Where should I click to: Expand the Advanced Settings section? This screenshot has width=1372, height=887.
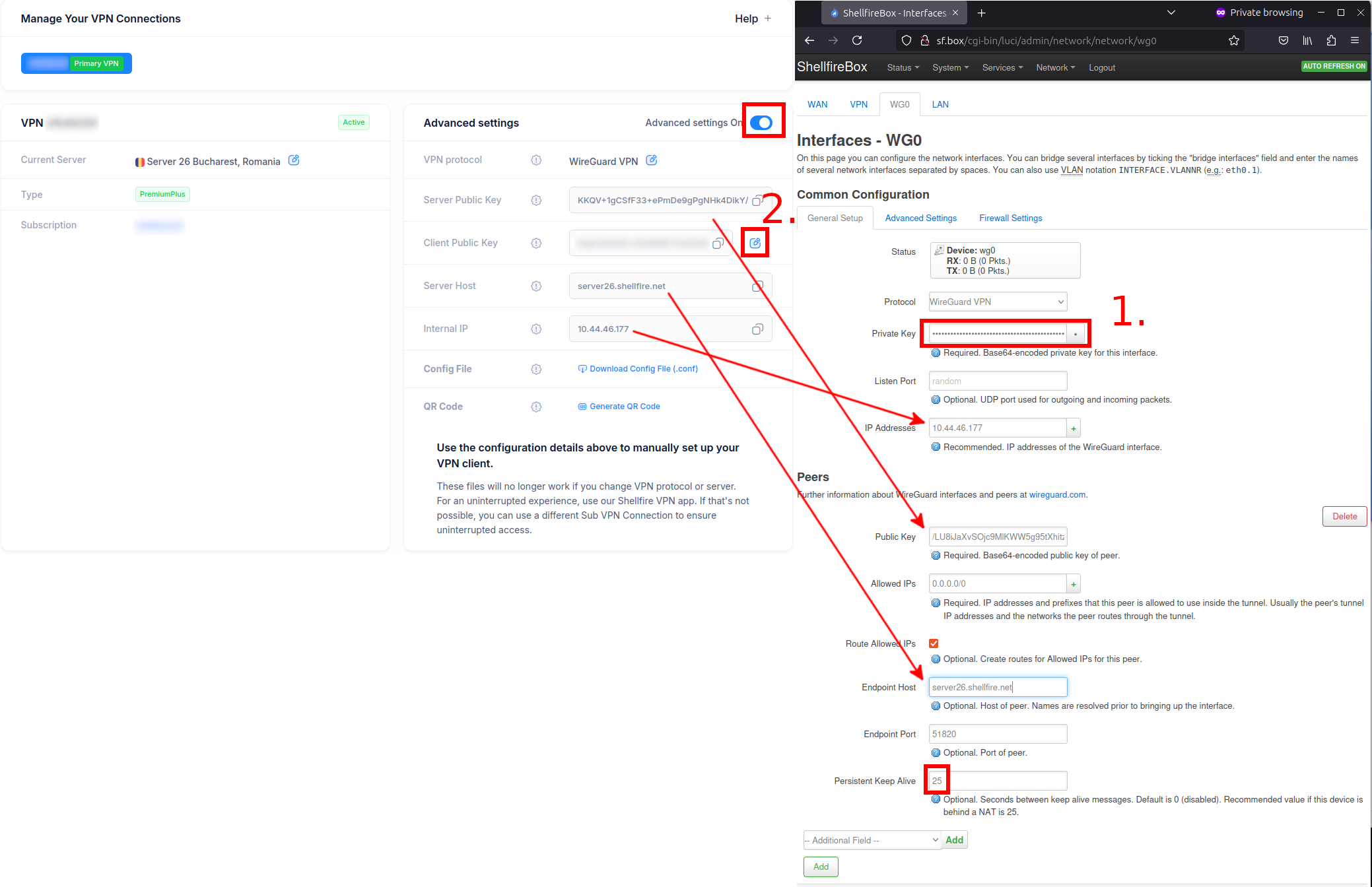pyautogui.click(x=921, y=217)
